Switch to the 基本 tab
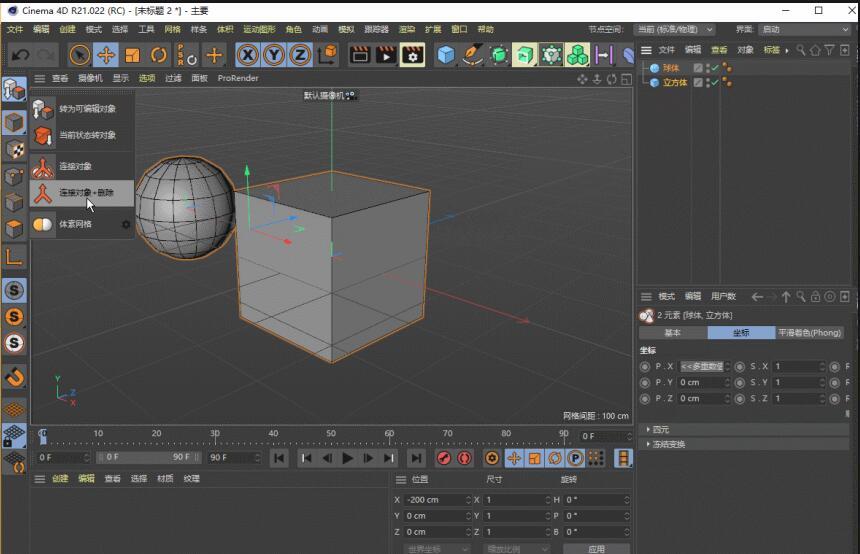The width and height of the screenshot is (860, 554). click(x=672, y=333)
